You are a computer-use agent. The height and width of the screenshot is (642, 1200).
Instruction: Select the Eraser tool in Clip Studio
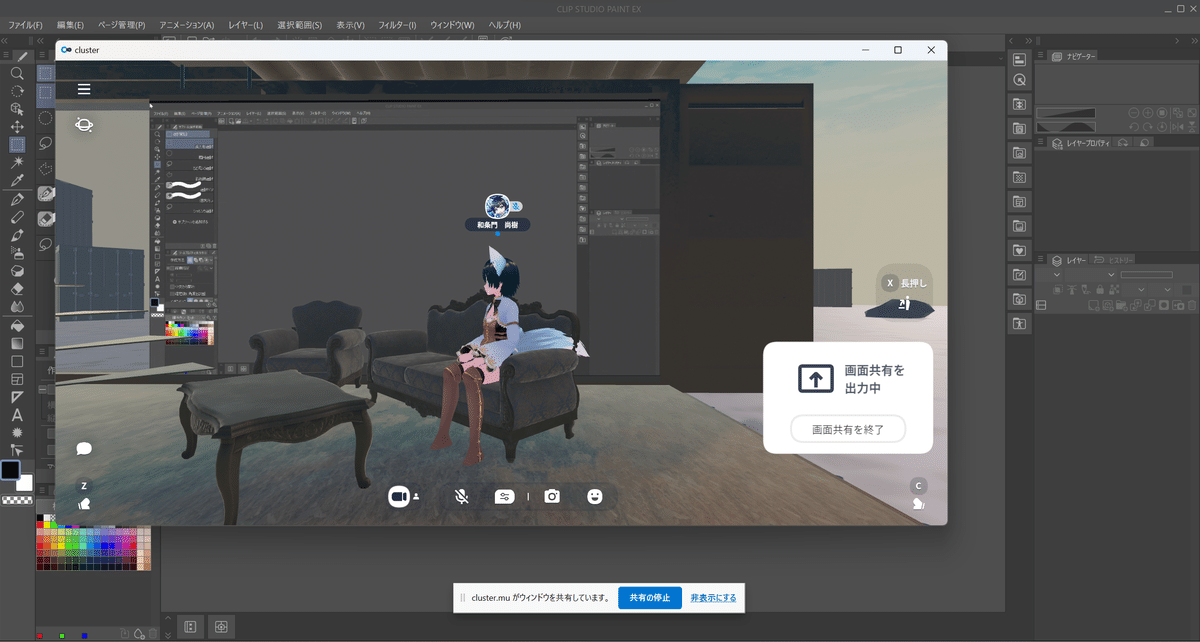point(17,289)
